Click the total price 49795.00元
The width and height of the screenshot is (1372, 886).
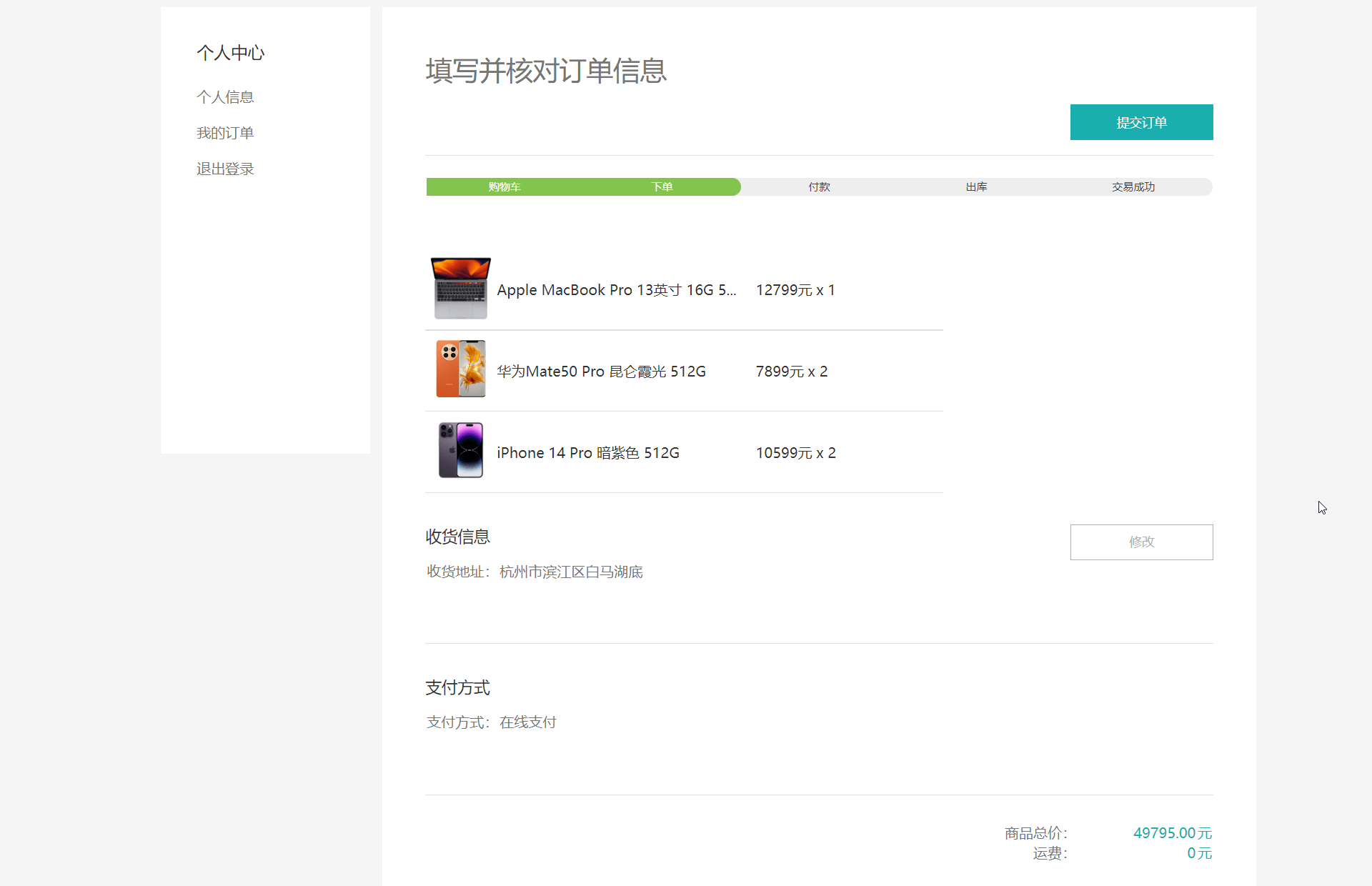(1172, 833)
